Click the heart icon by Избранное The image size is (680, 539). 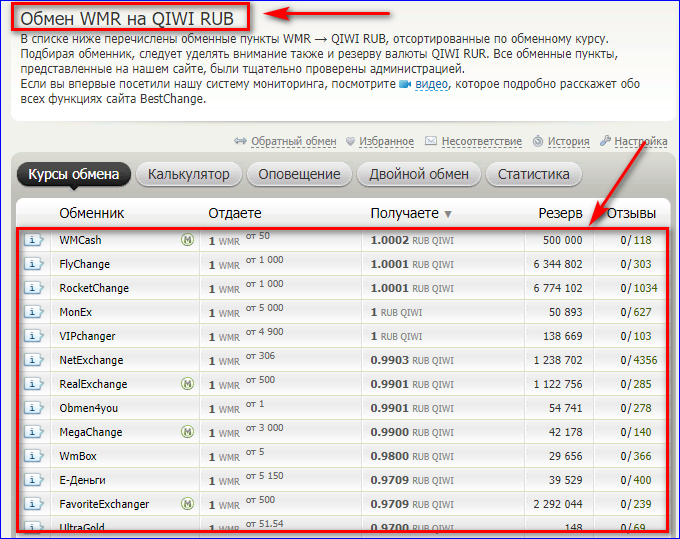350,141
